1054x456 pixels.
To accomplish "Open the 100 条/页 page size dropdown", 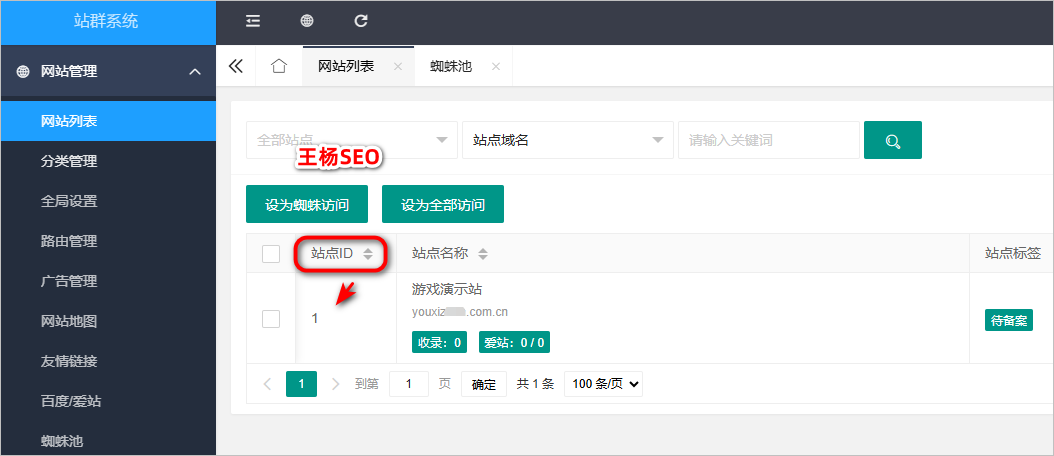I will point(603,384).
